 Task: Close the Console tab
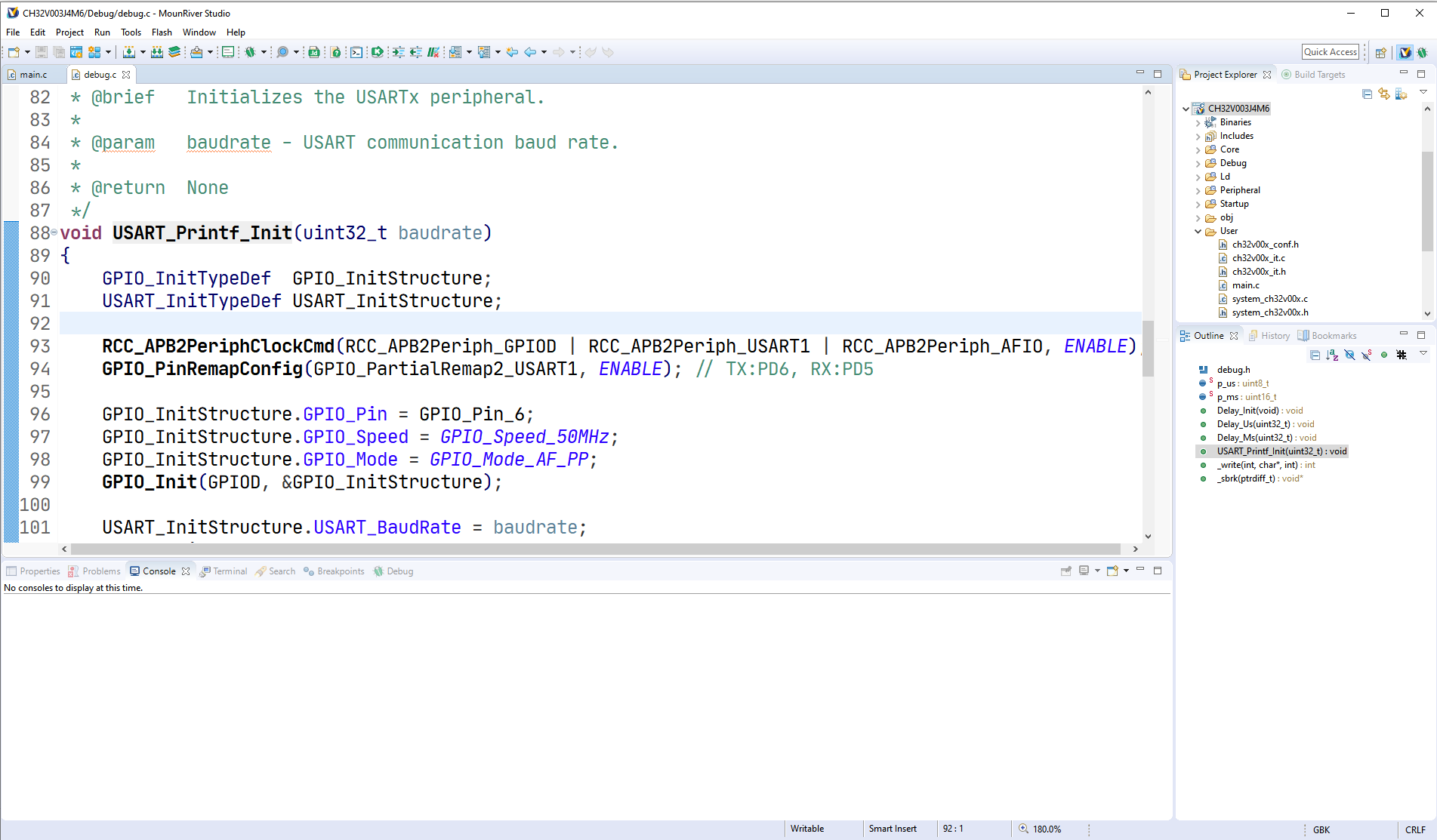pyautogui.click(x=186, y=571)
